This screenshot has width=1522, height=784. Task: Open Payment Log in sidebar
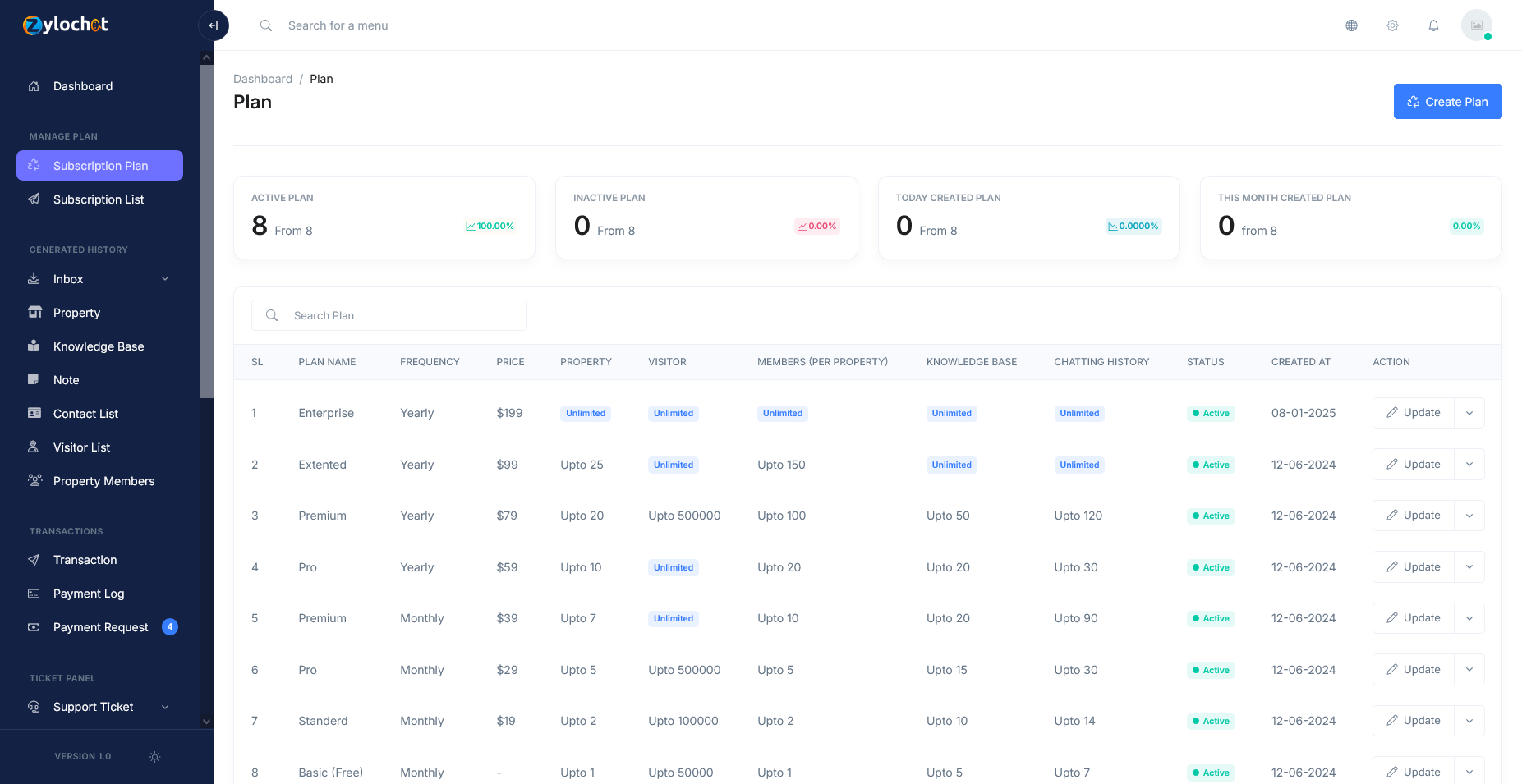(x=99, y=594)
